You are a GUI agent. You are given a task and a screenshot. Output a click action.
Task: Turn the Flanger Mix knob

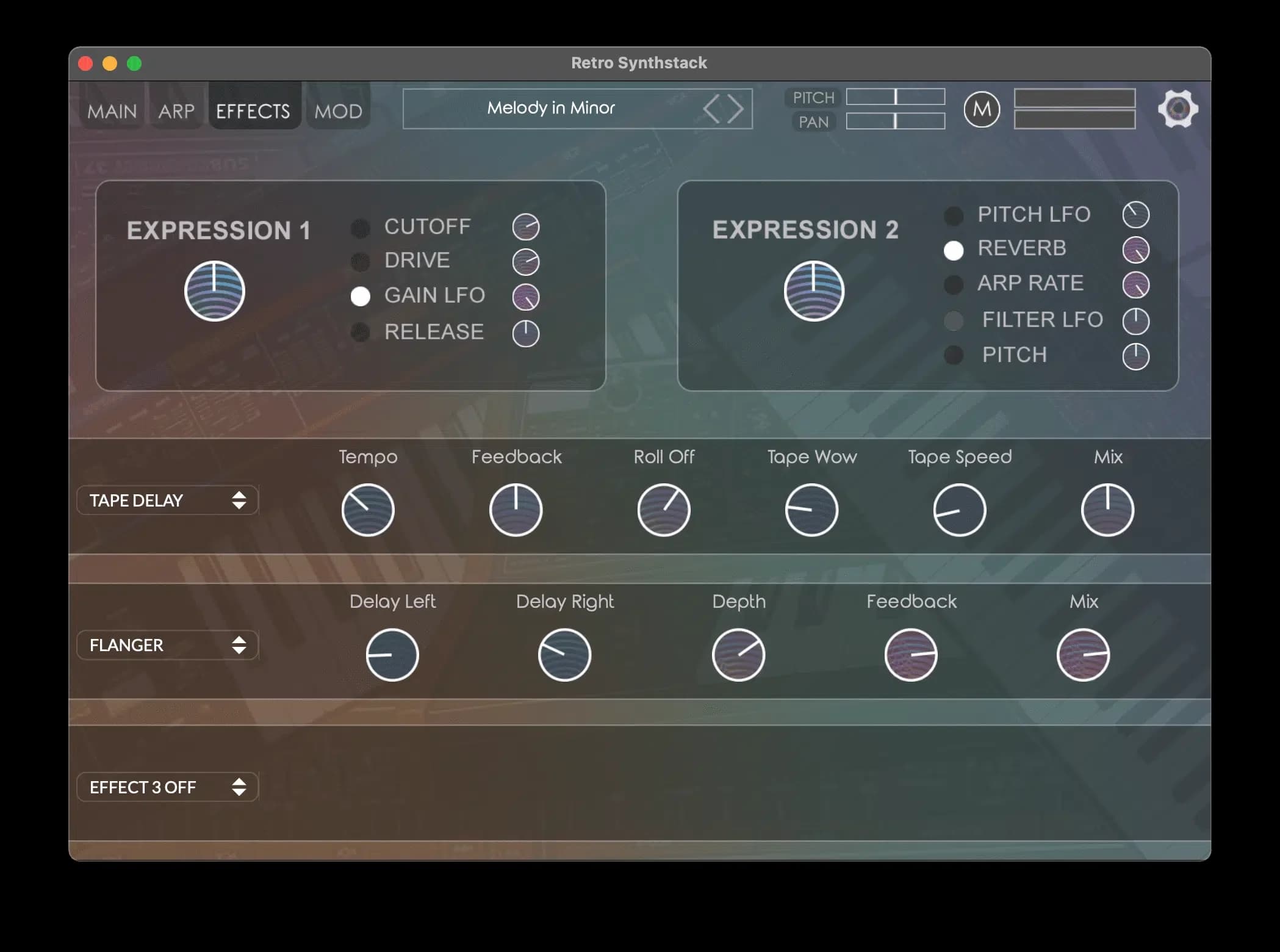coord(1084,654)
